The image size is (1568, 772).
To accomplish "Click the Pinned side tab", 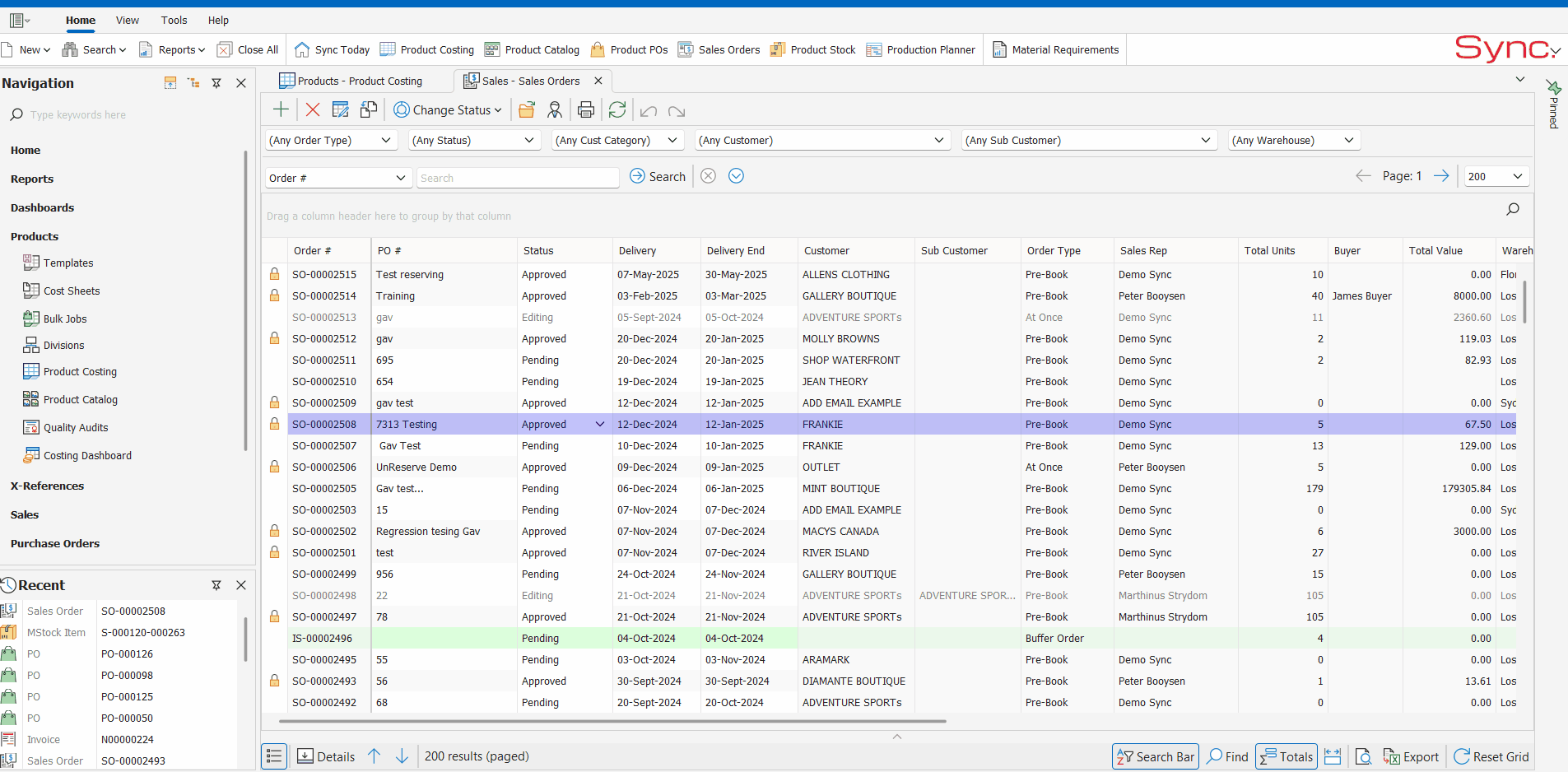I will coord(1554,104).
